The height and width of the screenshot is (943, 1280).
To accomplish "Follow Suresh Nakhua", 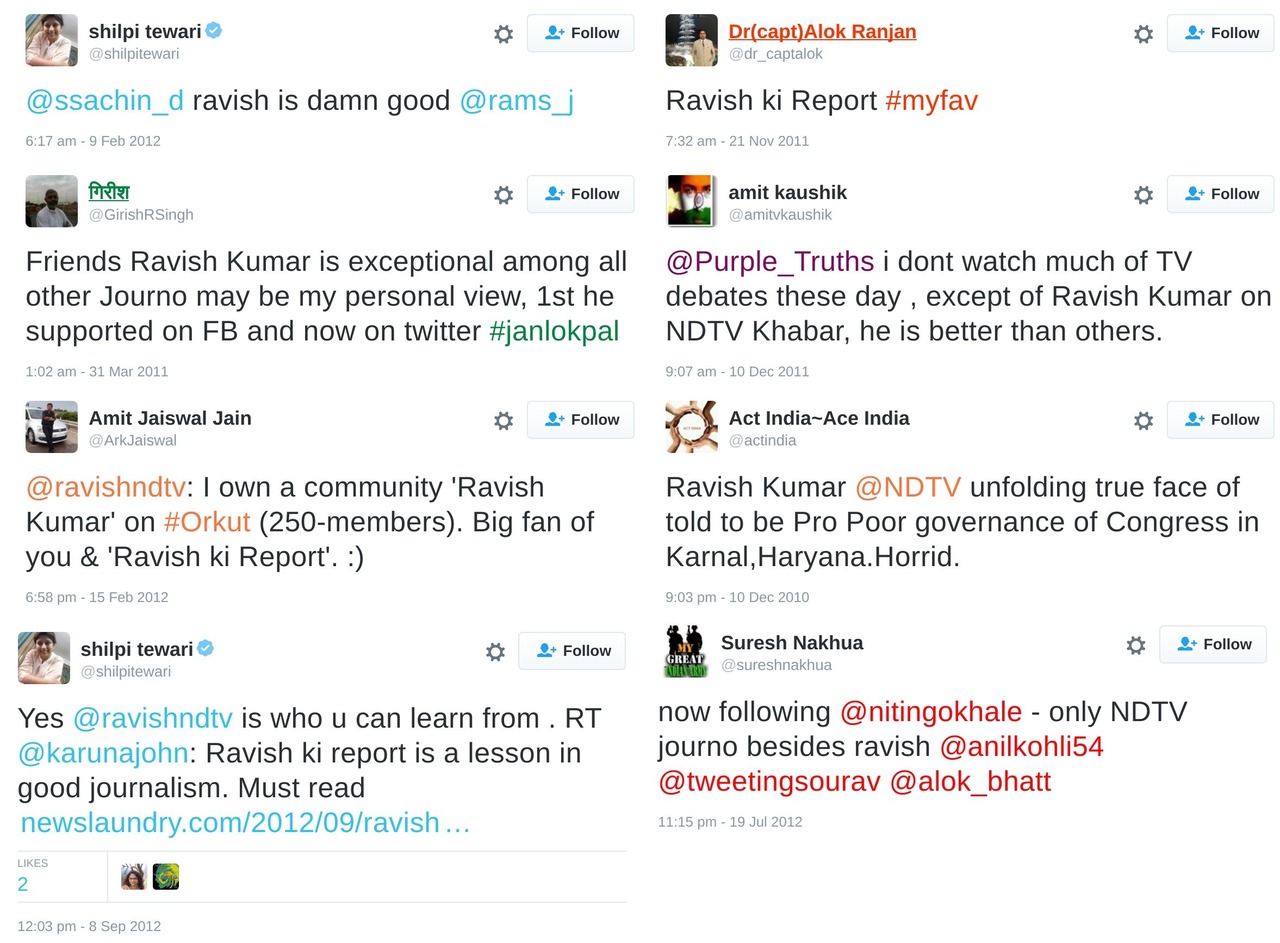I will pos(1212,644).
